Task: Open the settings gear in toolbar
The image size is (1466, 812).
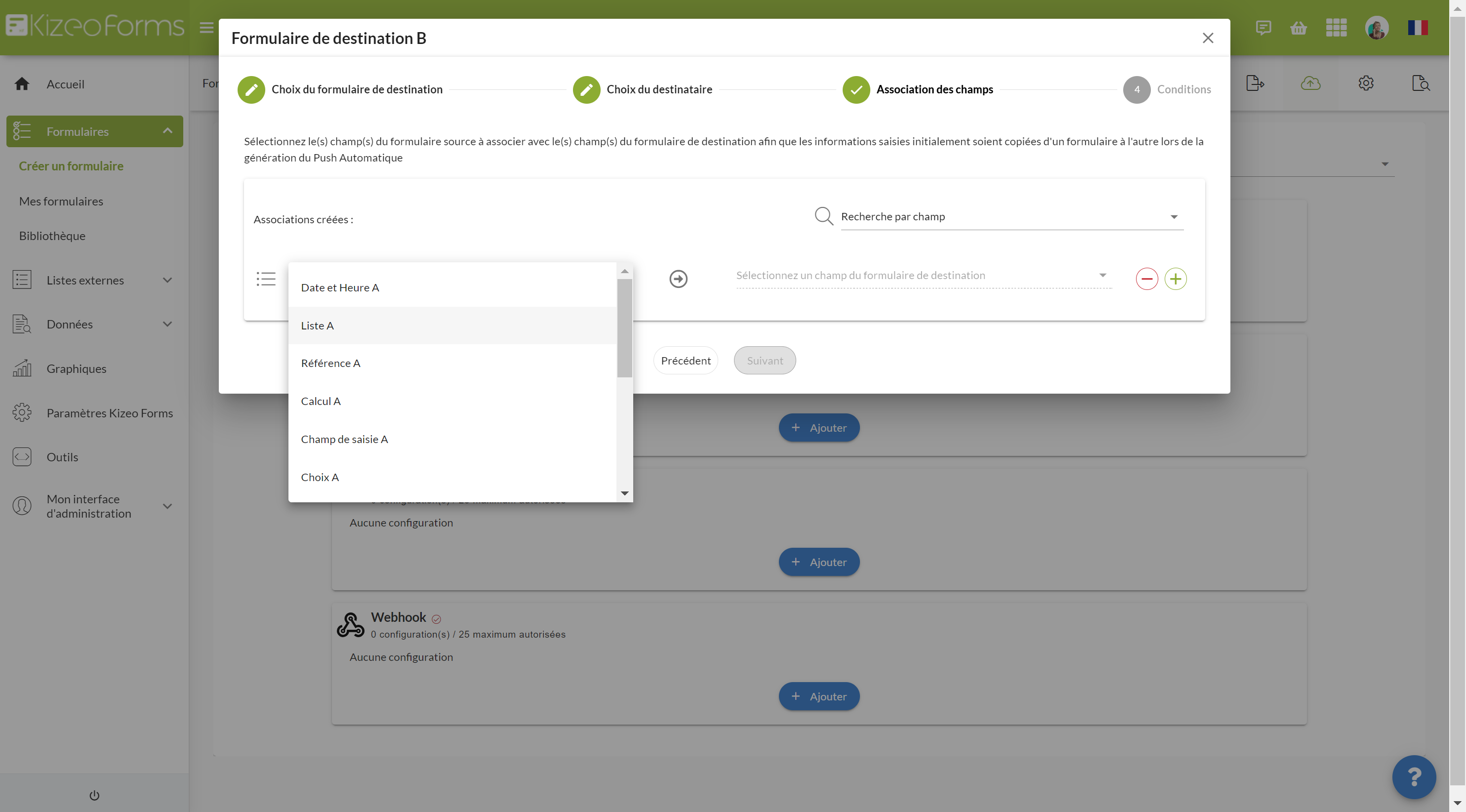Action: point(1365,83)
